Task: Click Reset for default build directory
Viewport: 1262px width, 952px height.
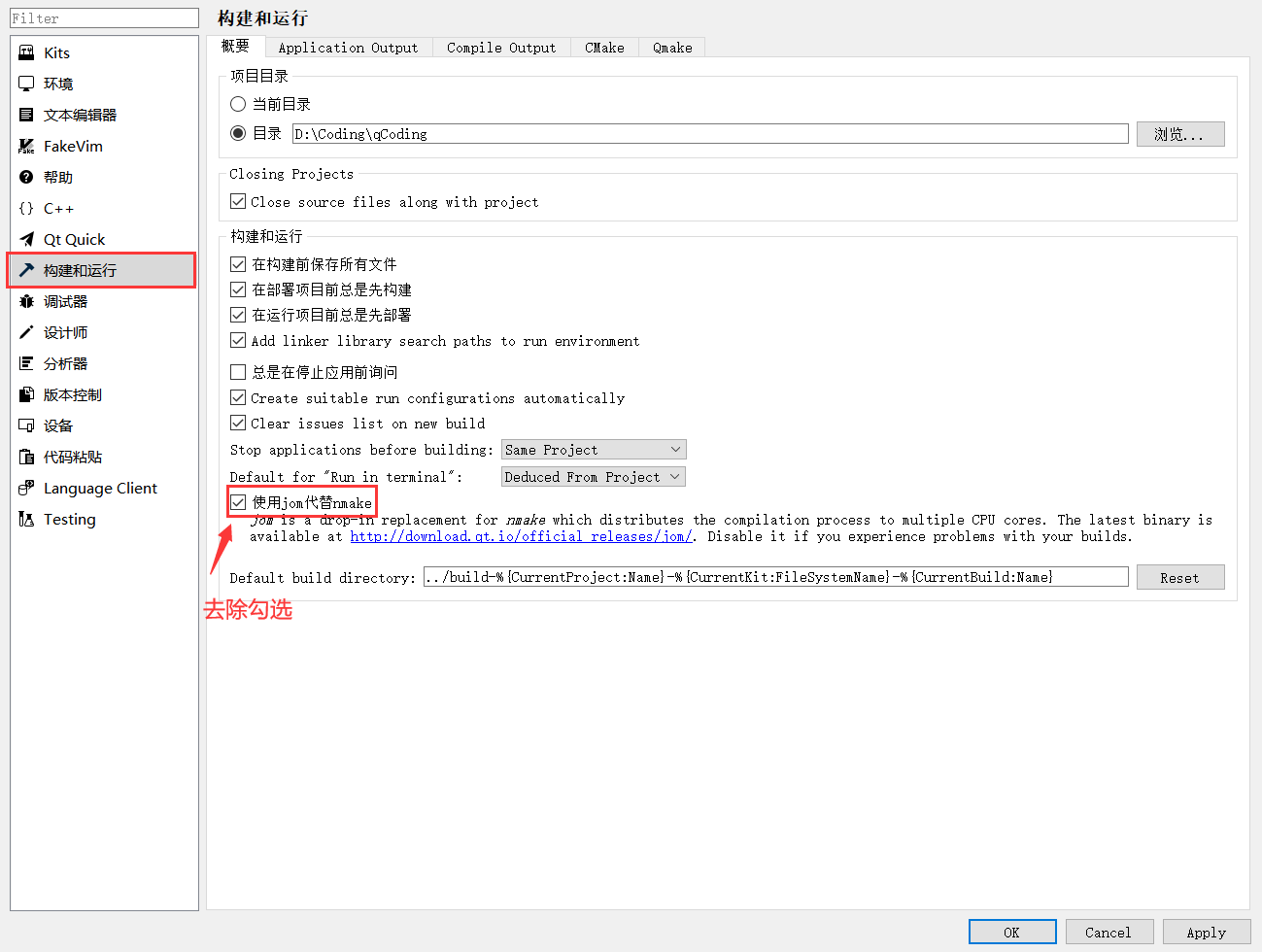Action: point(1180,578)
